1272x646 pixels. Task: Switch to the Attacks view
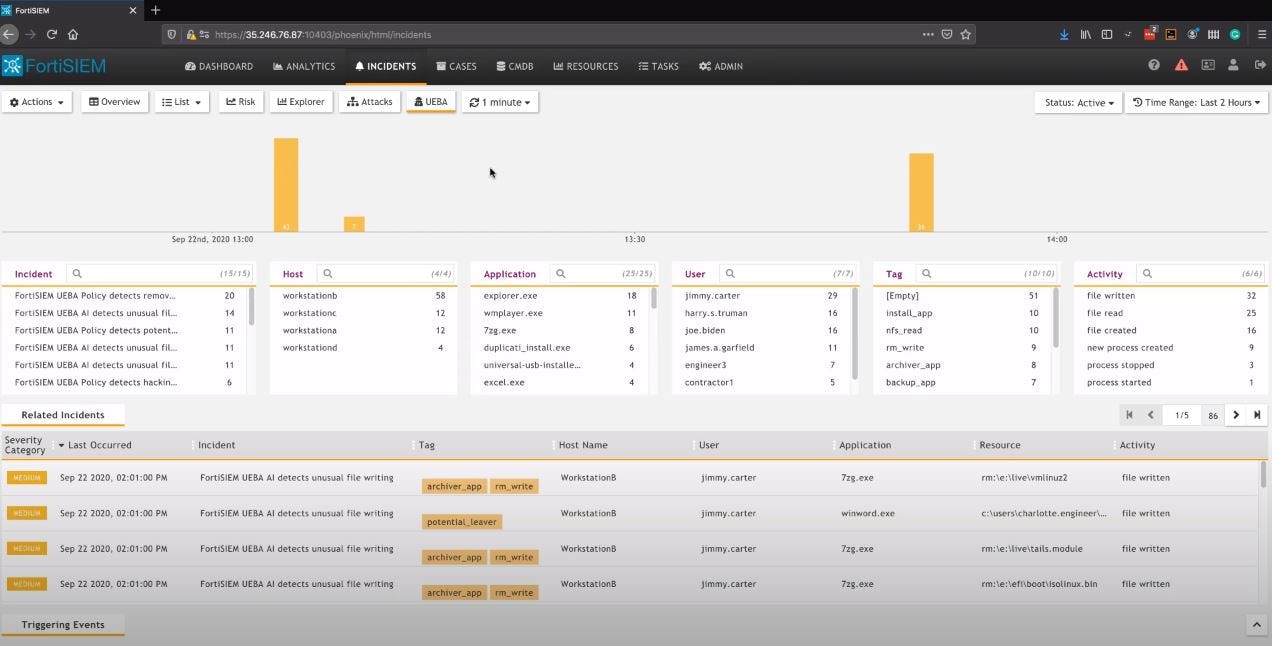click(369, 101)
